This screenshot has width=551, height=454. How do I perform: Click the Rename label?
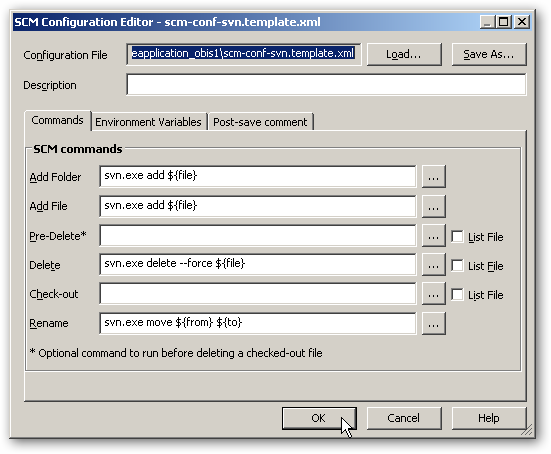(49, 323)
